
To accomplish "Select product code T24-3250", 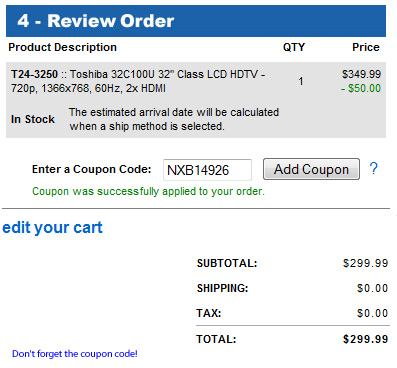I will [x=34, y=74].
